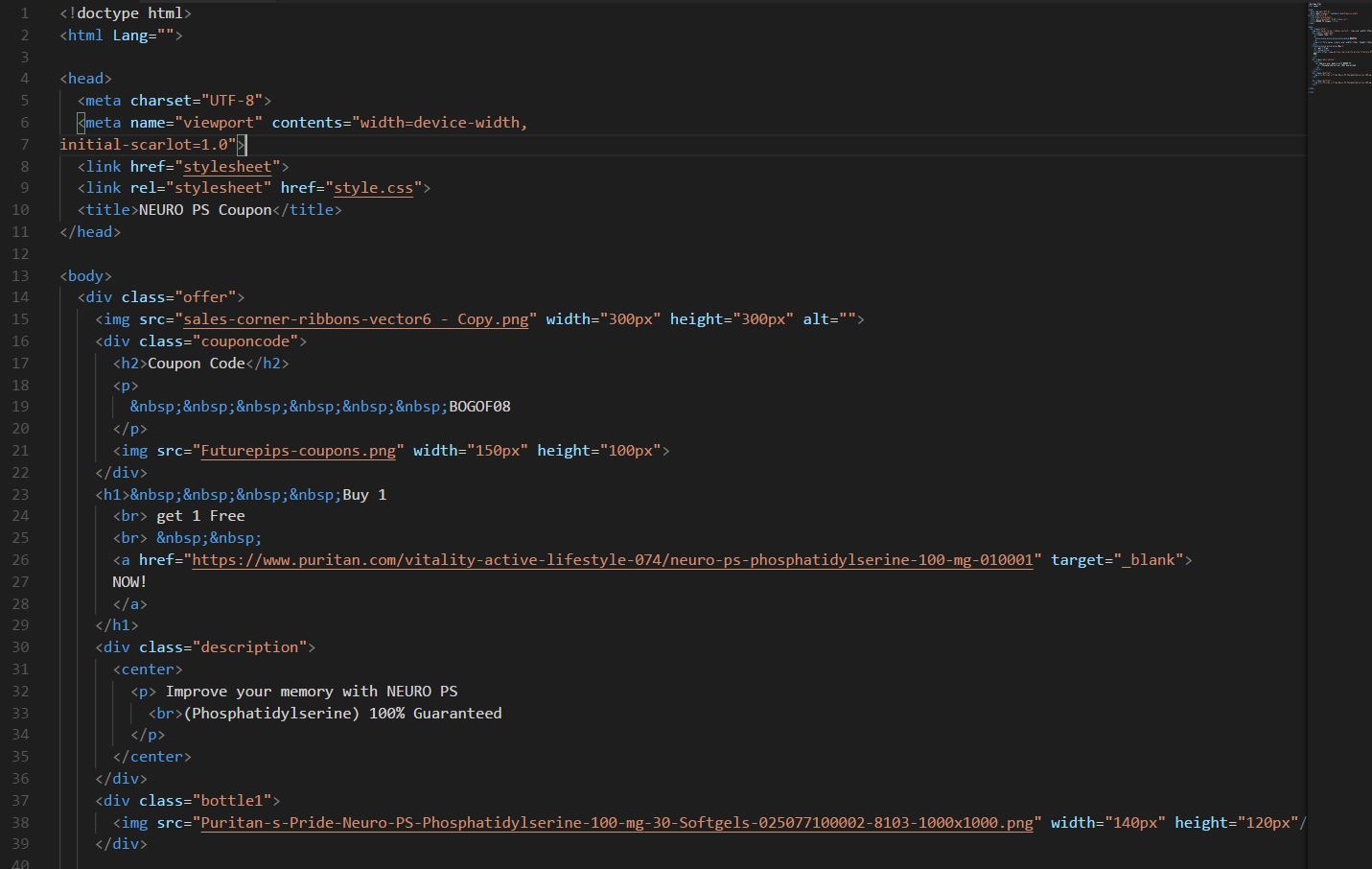Open the style.css link on line 9
The height and width of the screenshot is (869, 1372).
coord(373,188)
